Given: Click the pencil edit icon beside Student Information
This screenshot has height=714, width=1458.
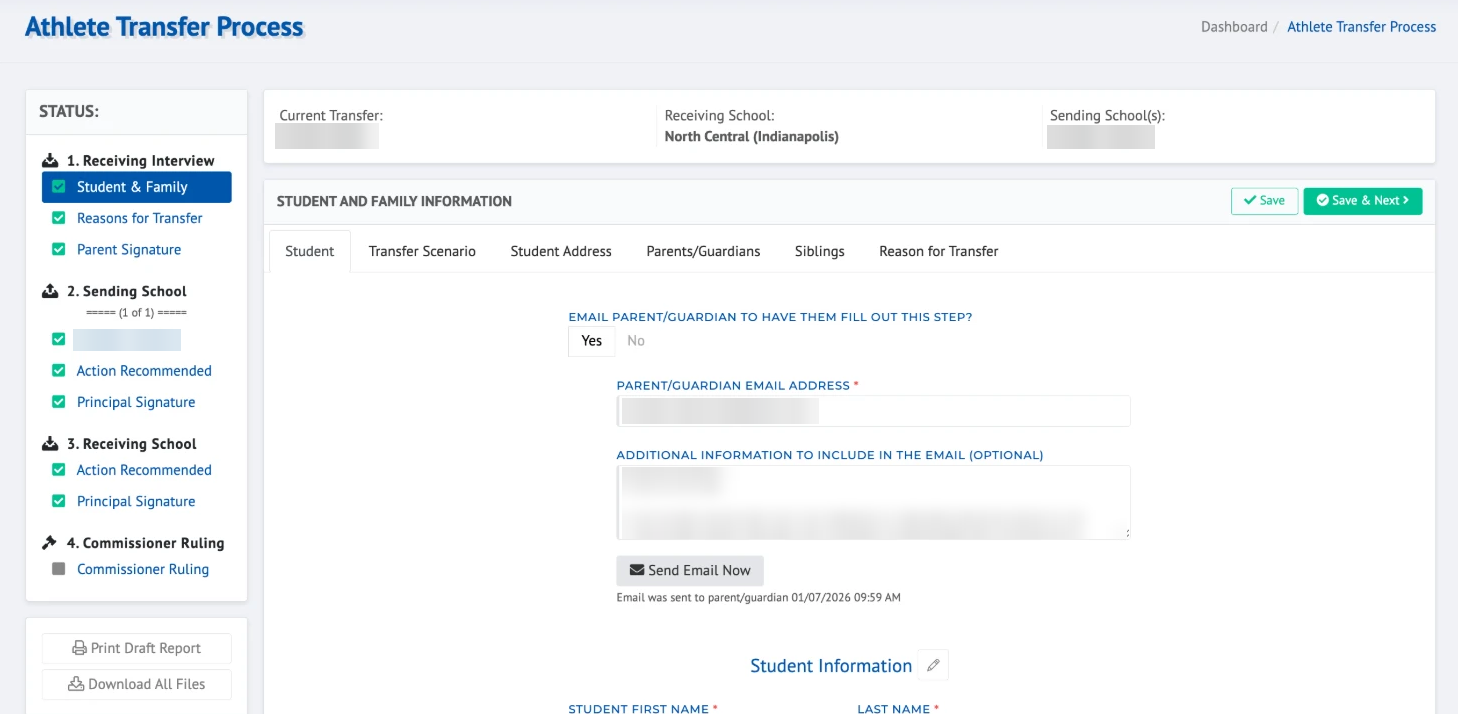Looking at the screenshot, I should [933, 665].
